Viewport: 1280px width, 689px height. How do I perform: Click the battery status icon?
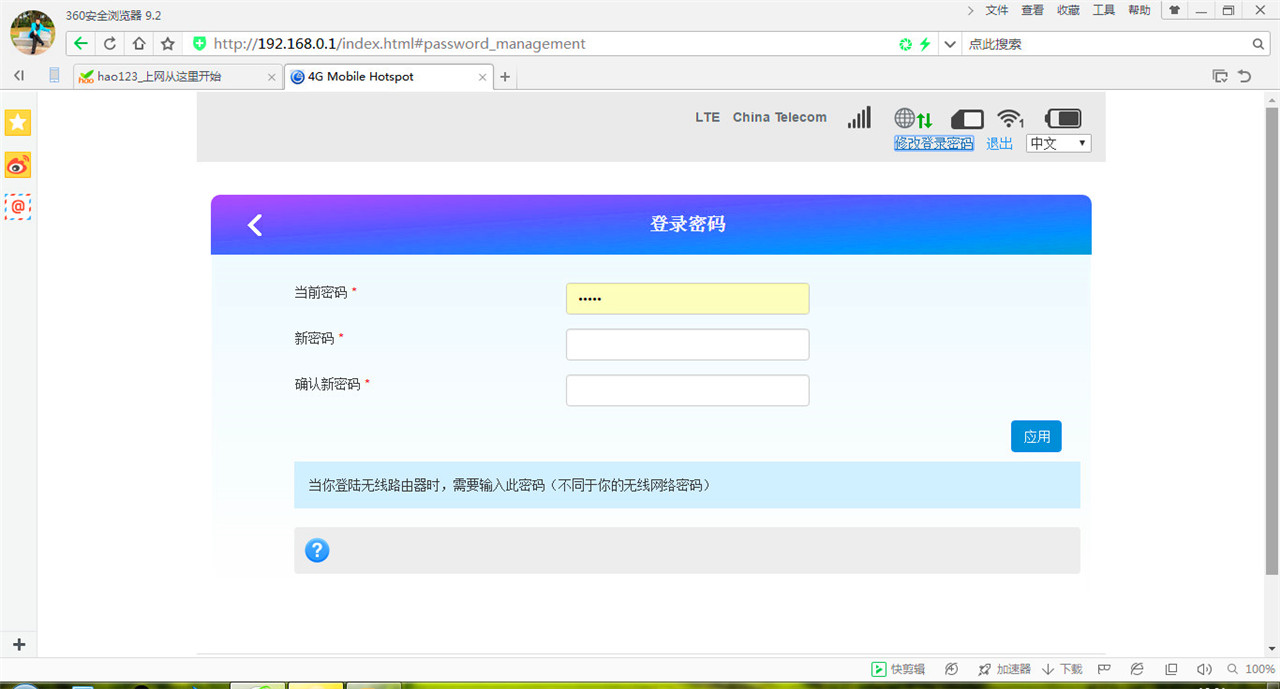(1062, 117)
